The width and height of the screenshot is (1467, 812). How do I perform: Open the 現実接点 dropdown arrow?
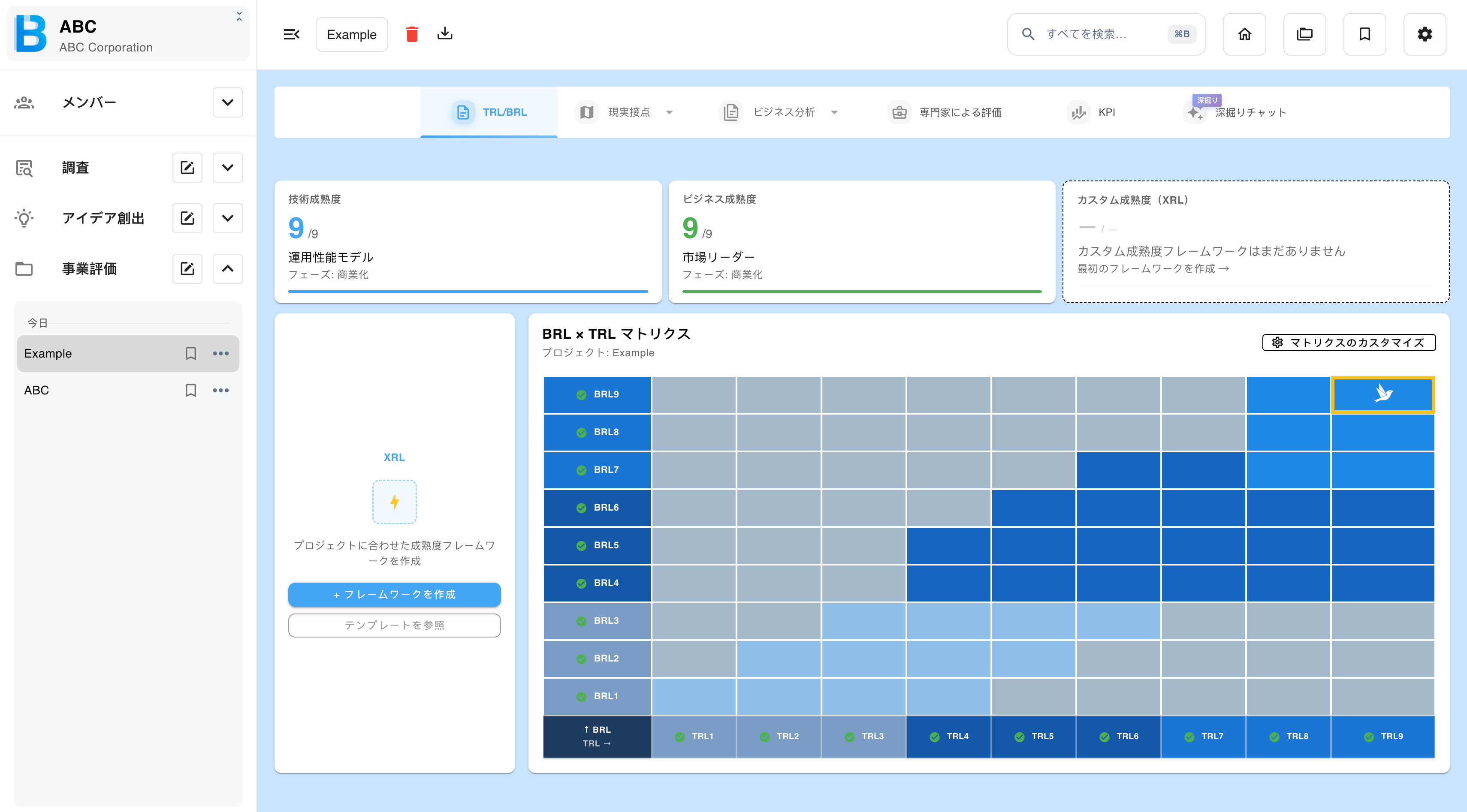[x=669, y=112]
